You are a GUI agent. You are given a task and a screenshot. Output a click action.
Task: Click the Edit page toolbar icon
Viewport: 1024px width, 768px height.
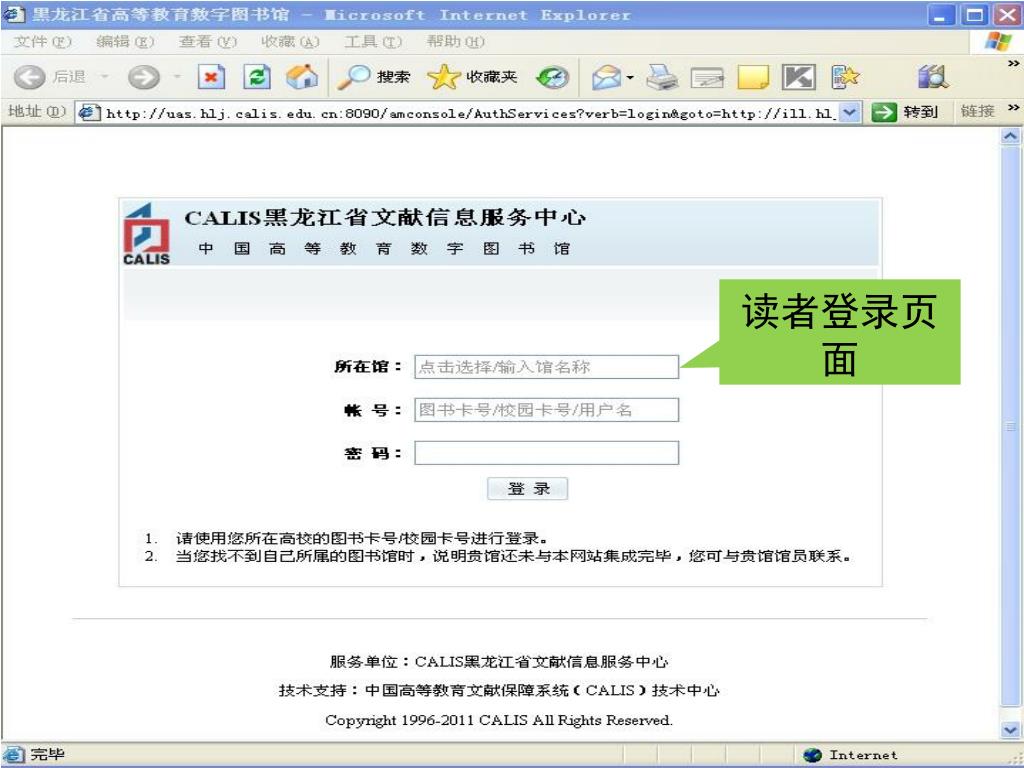[x=707, y=78]
